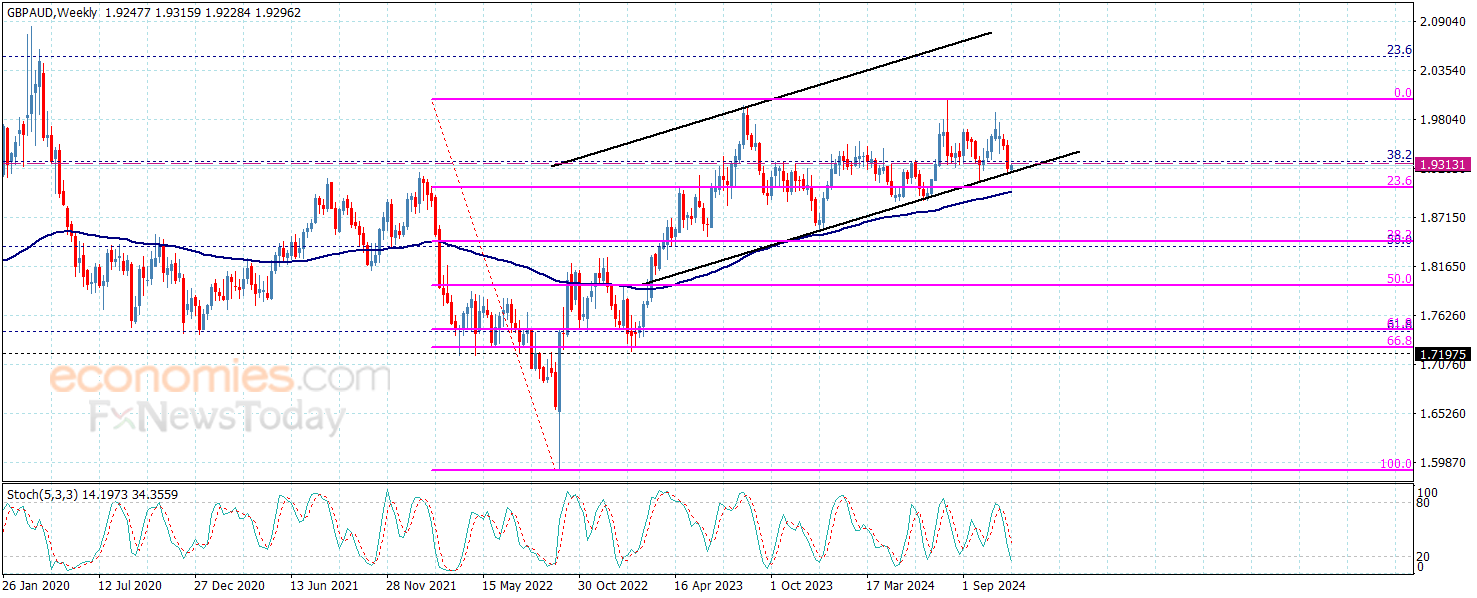Click the current price tag 1.93131
Screen dimensions: 1477x598
(x=1443, y=165)
